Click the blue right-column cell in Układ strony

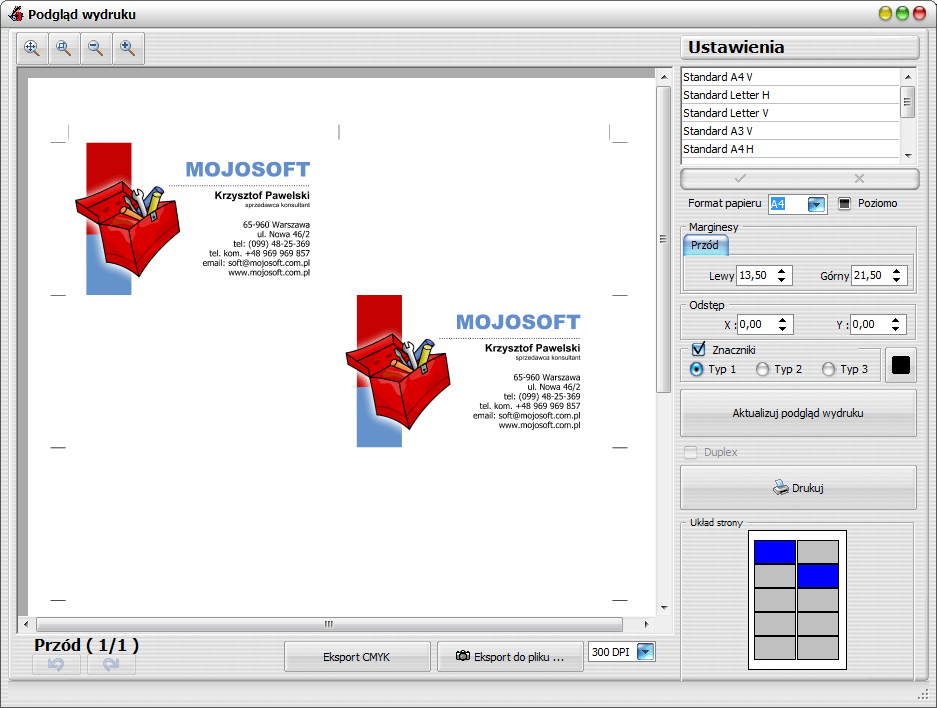coord(818,576)
